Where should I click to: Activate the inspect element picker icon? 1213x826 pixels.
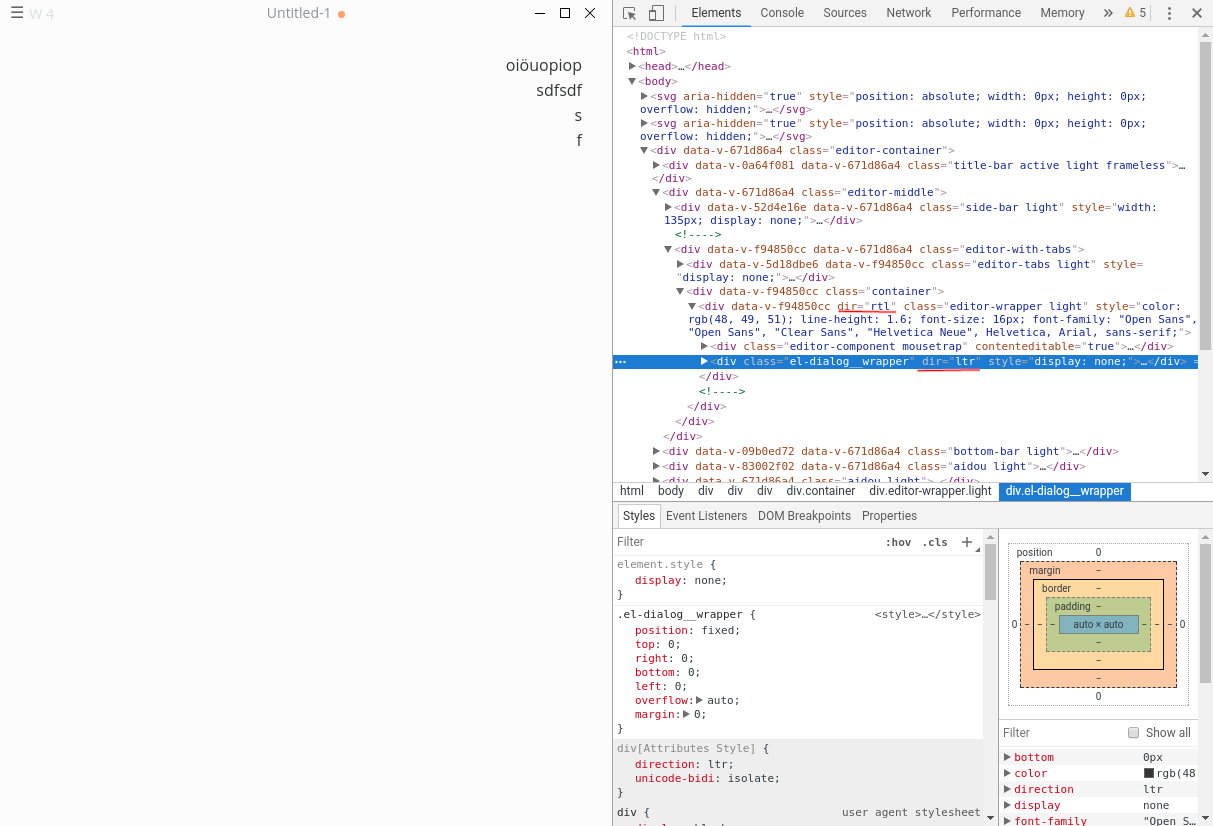[629, 13]
